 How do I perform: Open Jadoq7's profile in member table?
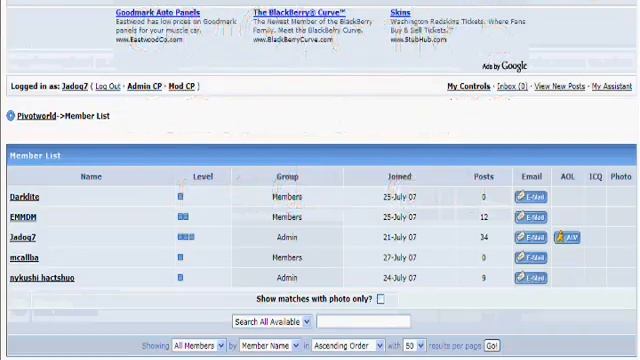[x=22, y=237]
